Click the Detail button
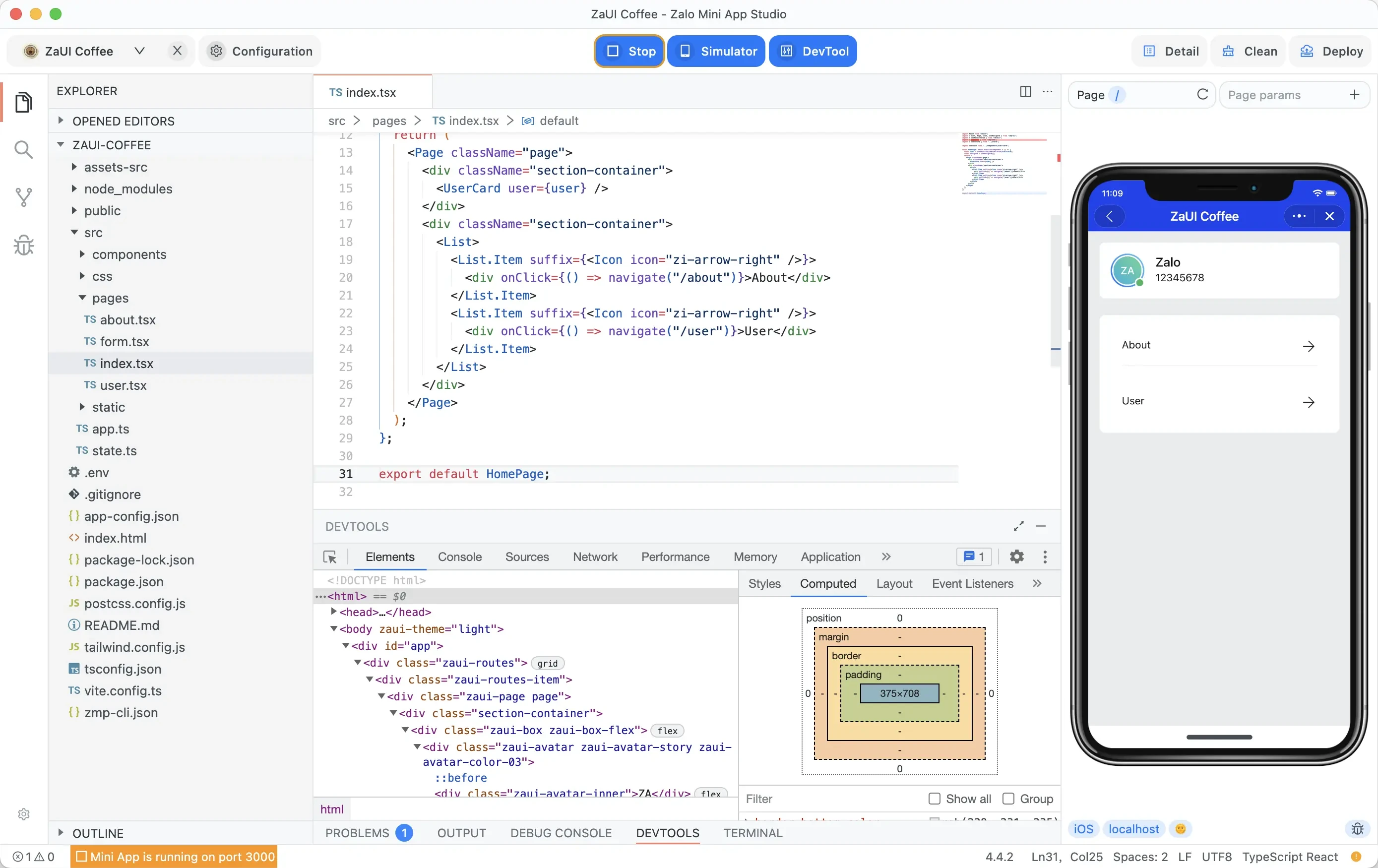Screen dimensions: 1378x868 [x=1170, y=51]
